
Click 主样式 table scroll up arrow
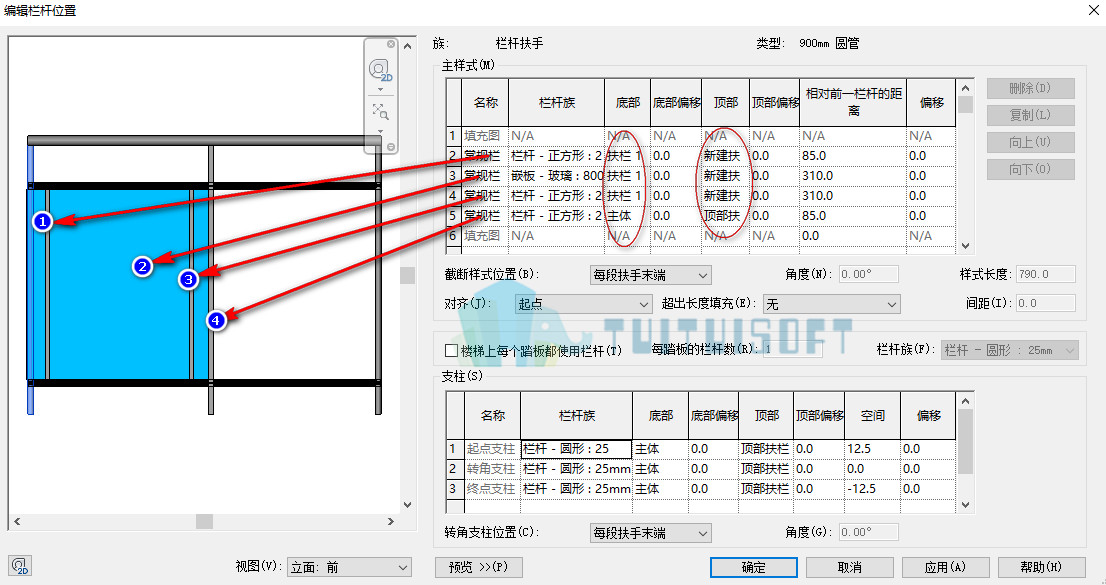pos(966,88)
